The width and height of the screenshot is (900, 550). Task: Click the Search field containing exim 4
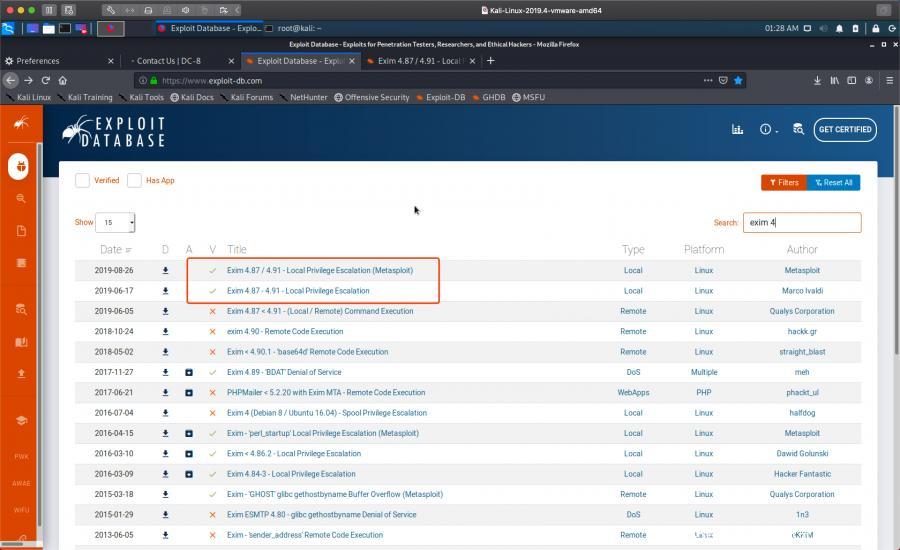tap(802, 223)
